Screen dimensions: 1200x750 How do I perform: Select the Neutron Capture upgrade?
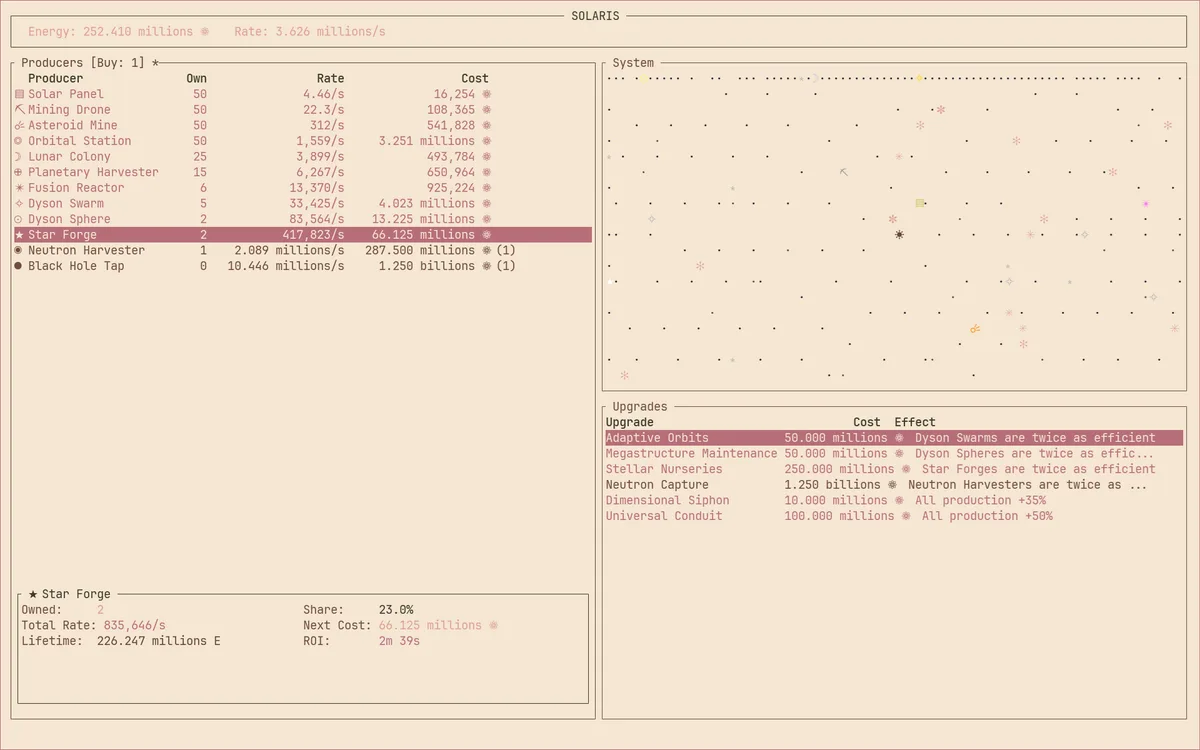point(894,485)
